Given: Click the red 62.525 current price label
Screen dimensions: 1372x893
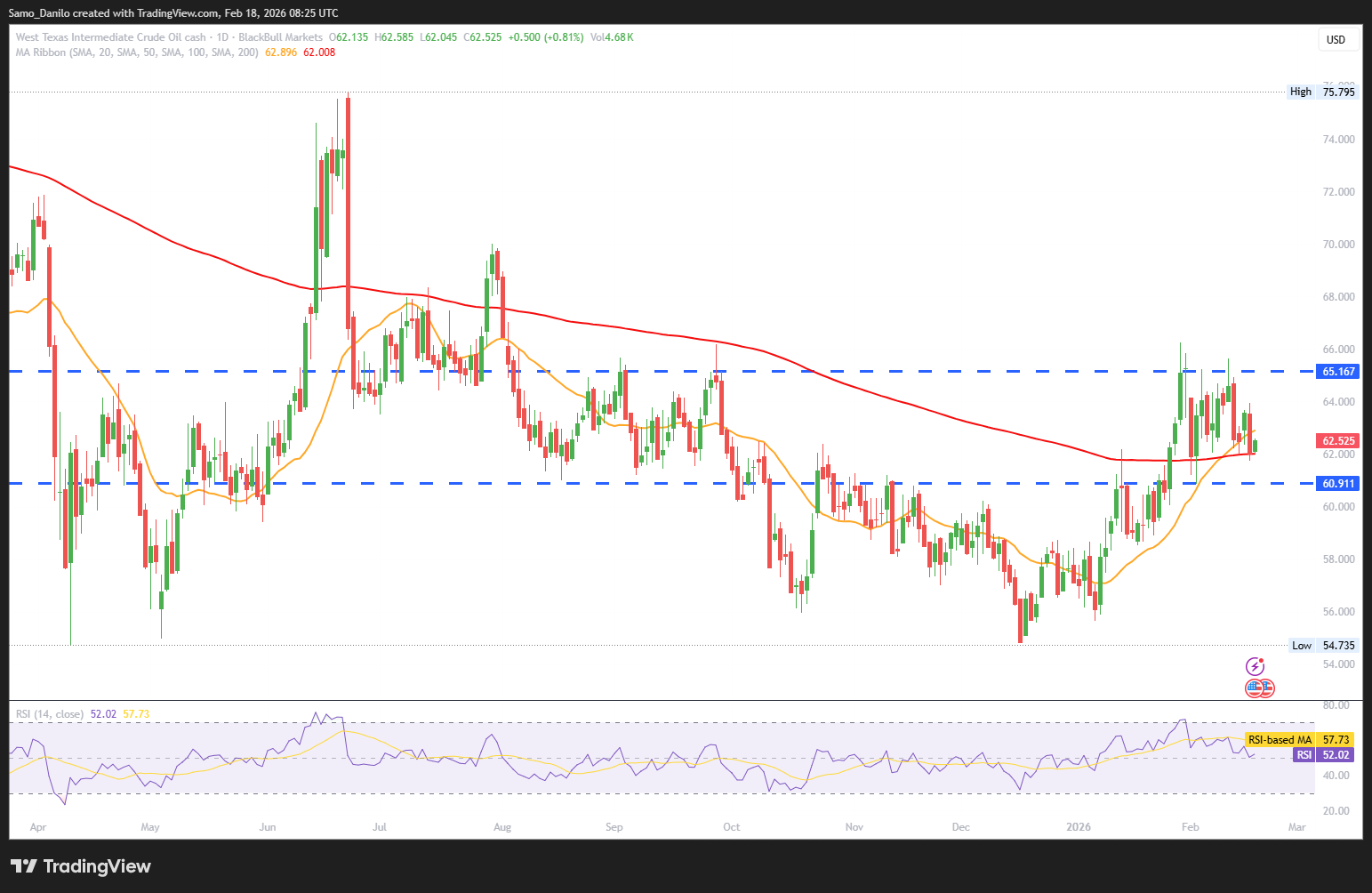Looking at the screenshot, I should coord(1337,440).
